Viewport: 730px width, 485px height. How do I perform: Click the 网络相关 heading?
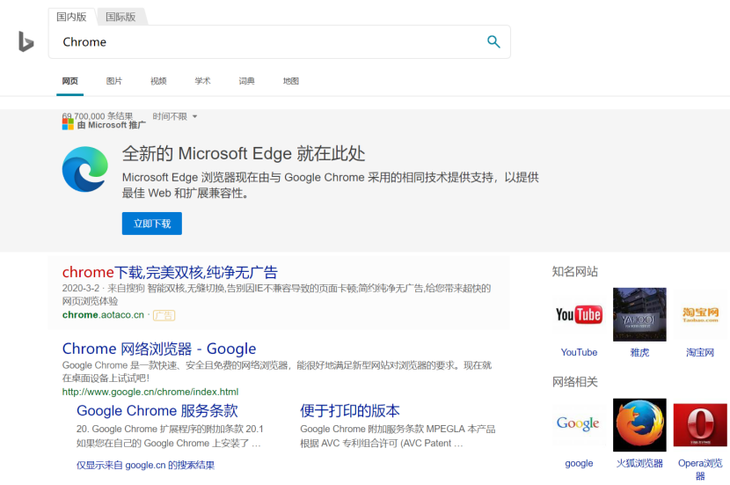[575, 382]
